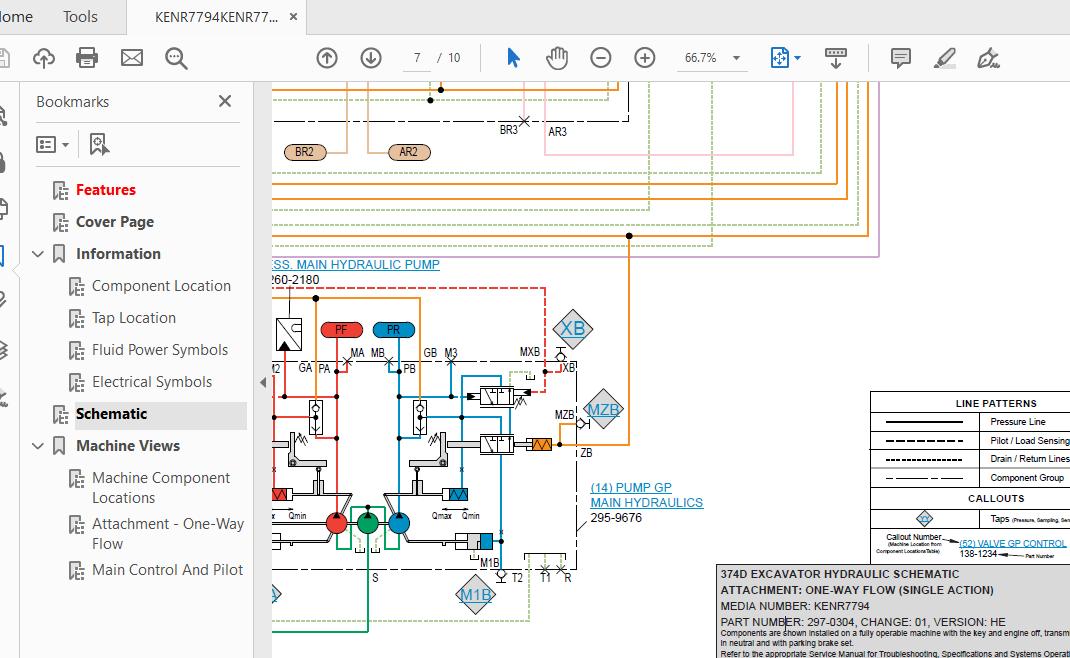Open the Find text magnifier tool
Viewport: 1070px width, 658px height.
[176, 58]
